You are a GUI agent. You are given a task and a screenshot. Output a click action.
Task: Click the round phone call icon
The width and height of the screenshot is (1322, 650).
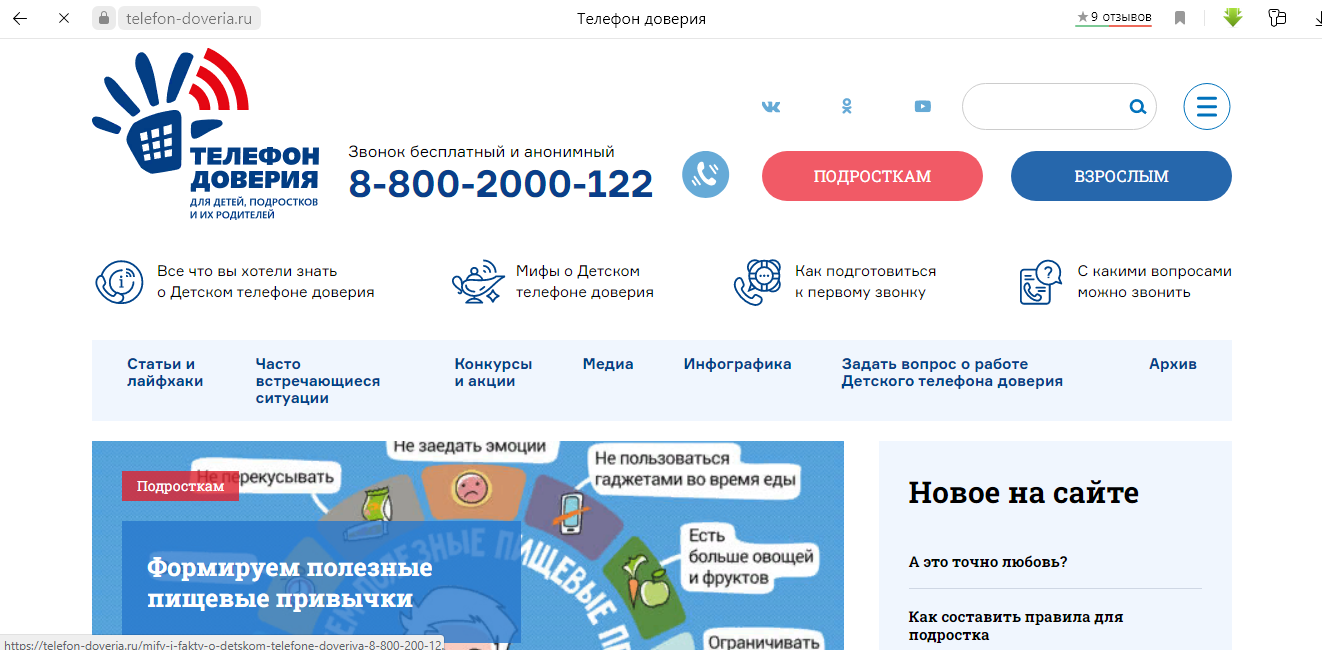coord(705,175)
